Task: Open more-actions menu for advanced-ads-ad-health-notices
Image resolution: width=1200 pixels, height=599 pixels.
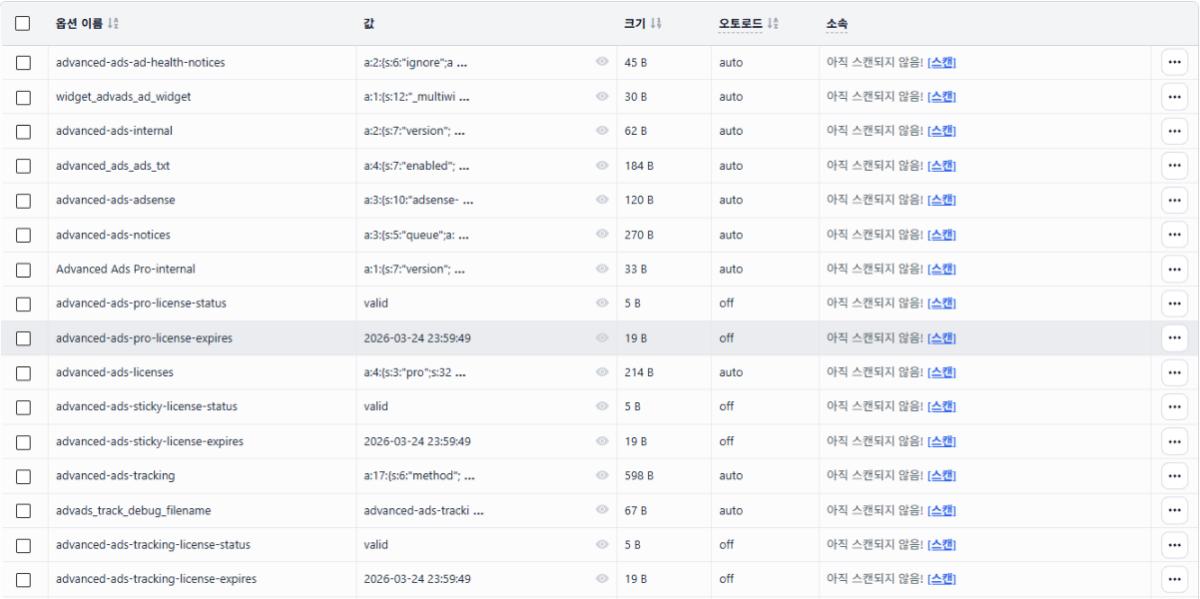Action: (1174, 62)
